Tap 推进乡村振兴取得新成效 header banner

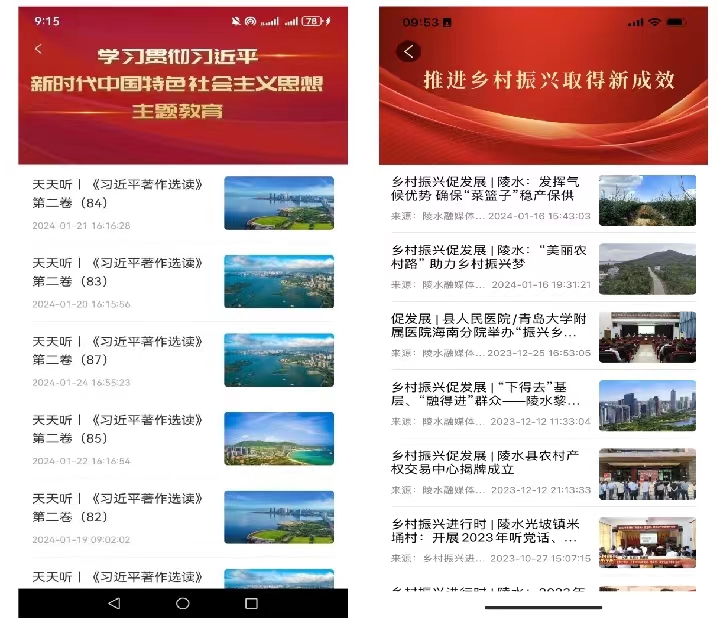tap(550, 80)
